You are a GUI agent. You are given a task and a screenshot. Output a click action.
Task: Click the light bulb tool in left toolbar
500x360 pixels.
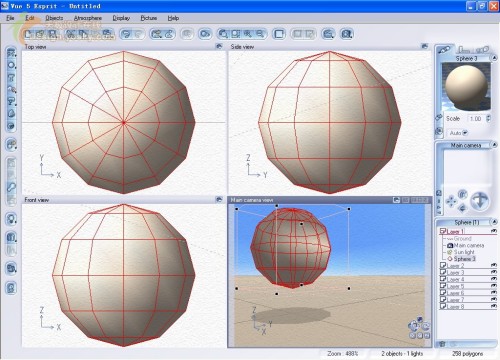11,219
